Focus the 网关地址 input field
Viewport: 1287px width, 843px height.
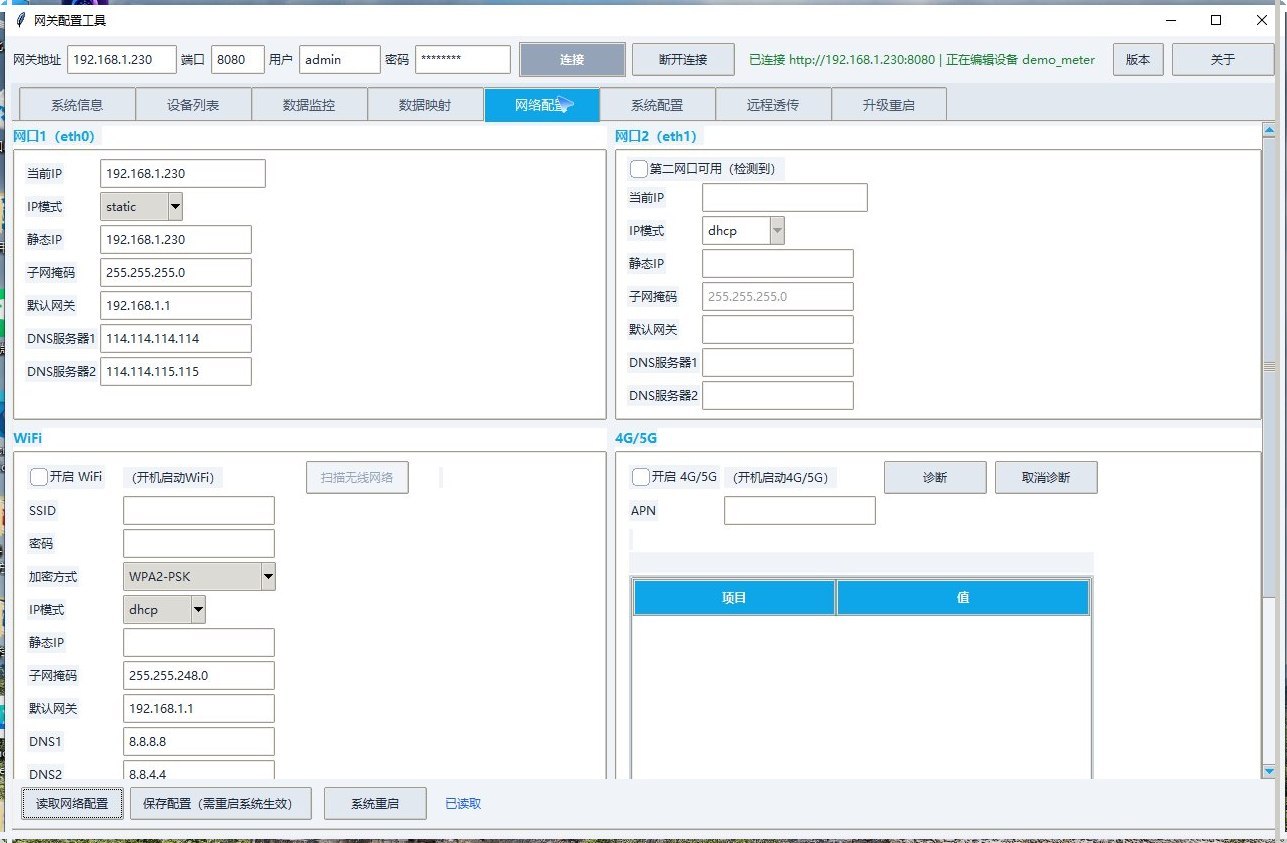point(122,60)
